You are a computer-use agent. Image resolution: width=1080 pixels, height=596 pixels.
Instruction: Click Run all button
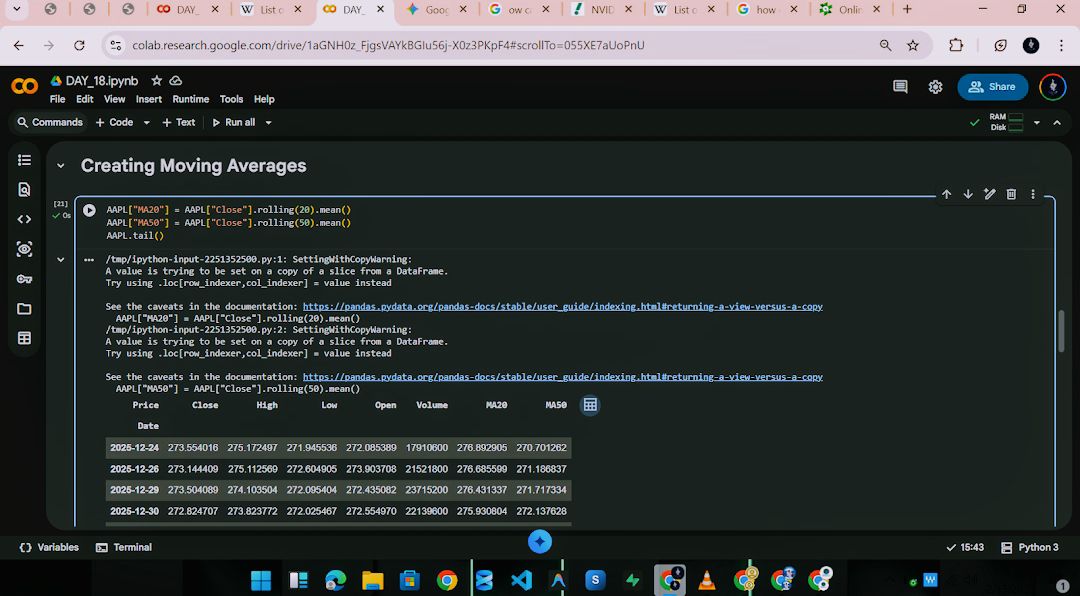click(x=233, y=123)
